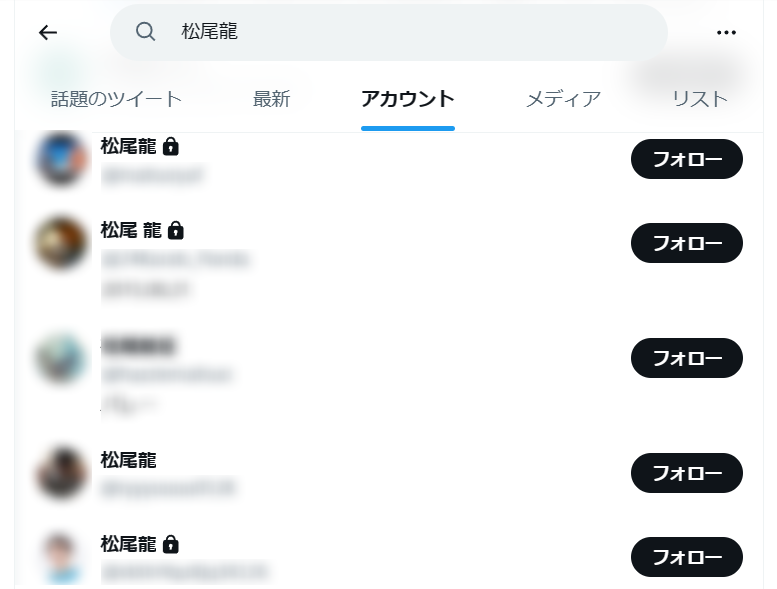Click lock icon on bottom 松尾龍 account
This screenshot has width=777, height=589.
pos(171,544)
